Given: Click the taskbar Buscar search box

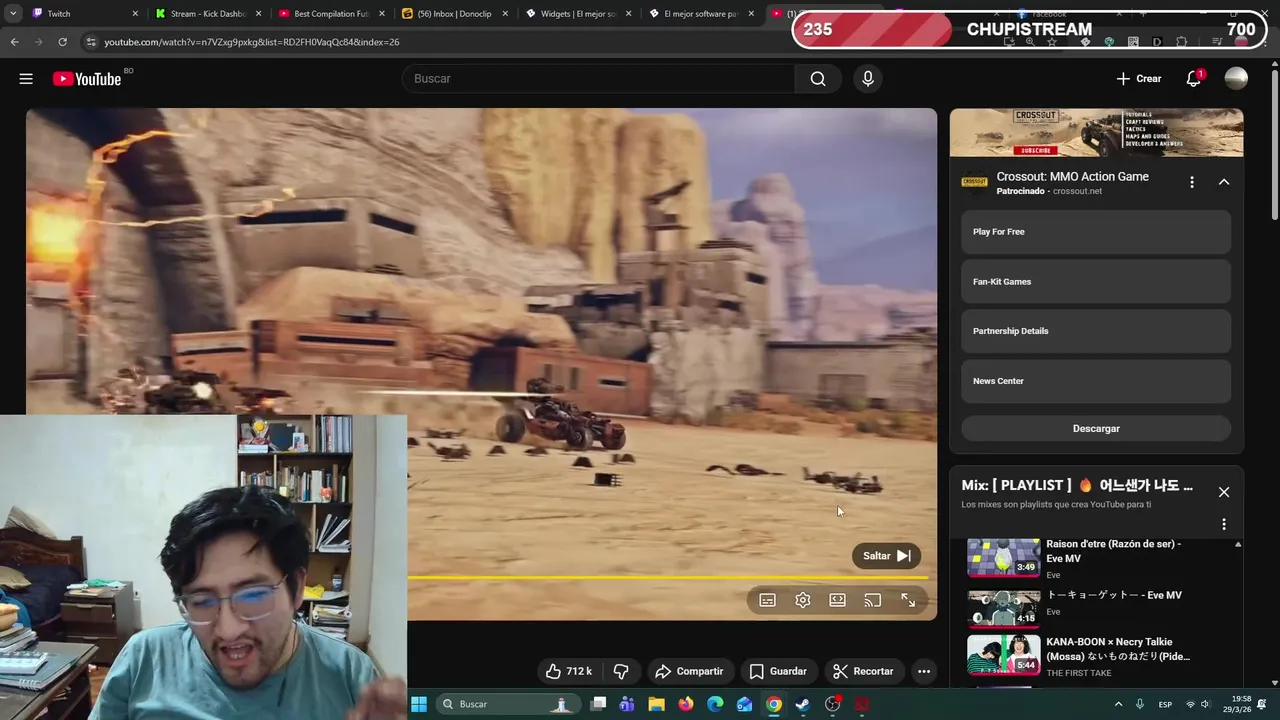Looking at the screenshot, I should [509, 704].
